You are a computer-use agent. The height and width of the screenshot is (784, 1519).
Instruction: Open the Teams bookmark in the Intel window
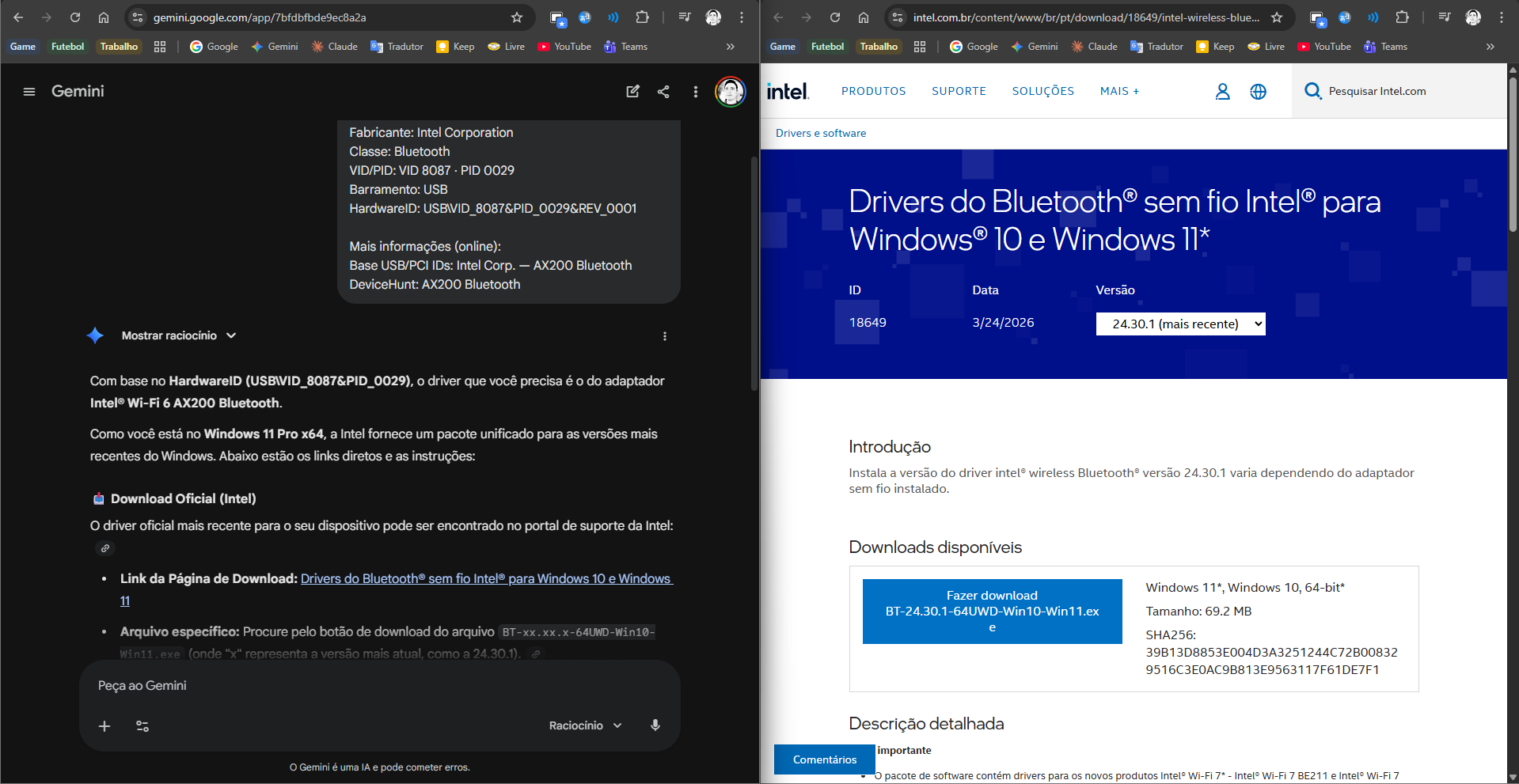pyautogui.click(x=1386, y=47)
